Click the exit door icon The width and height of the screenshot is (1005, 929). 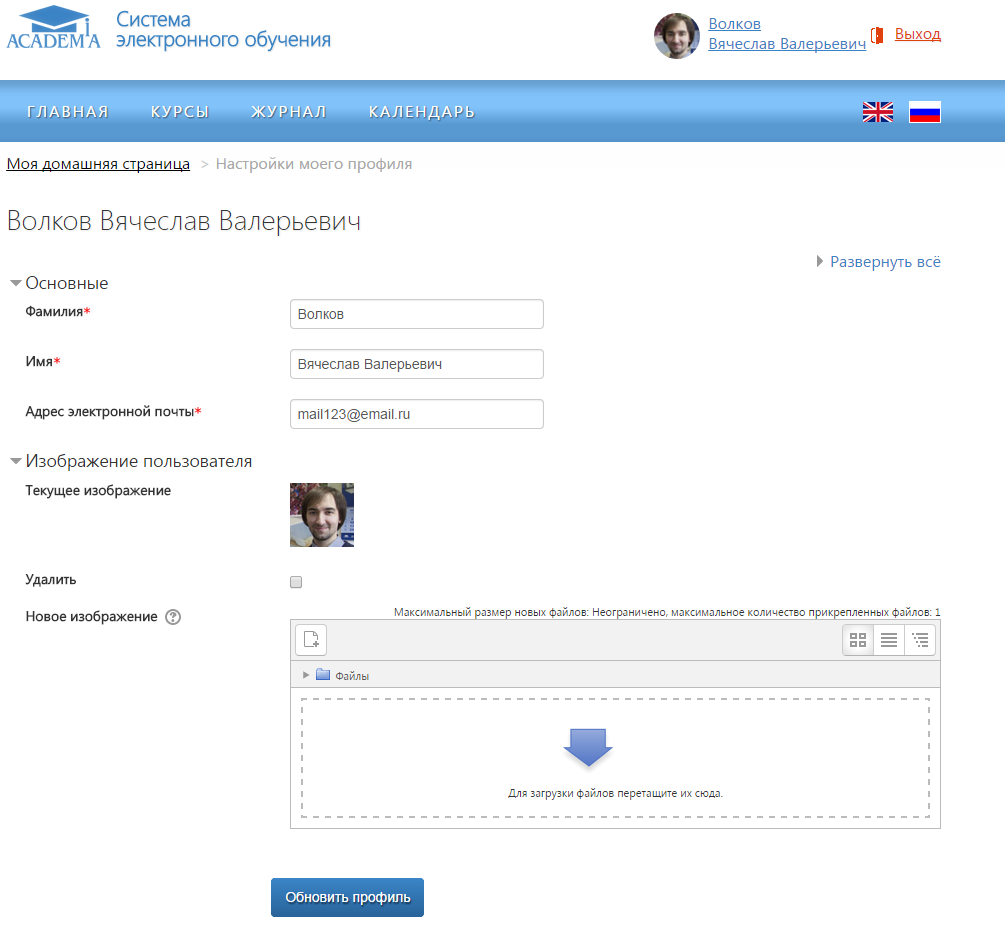878,35
